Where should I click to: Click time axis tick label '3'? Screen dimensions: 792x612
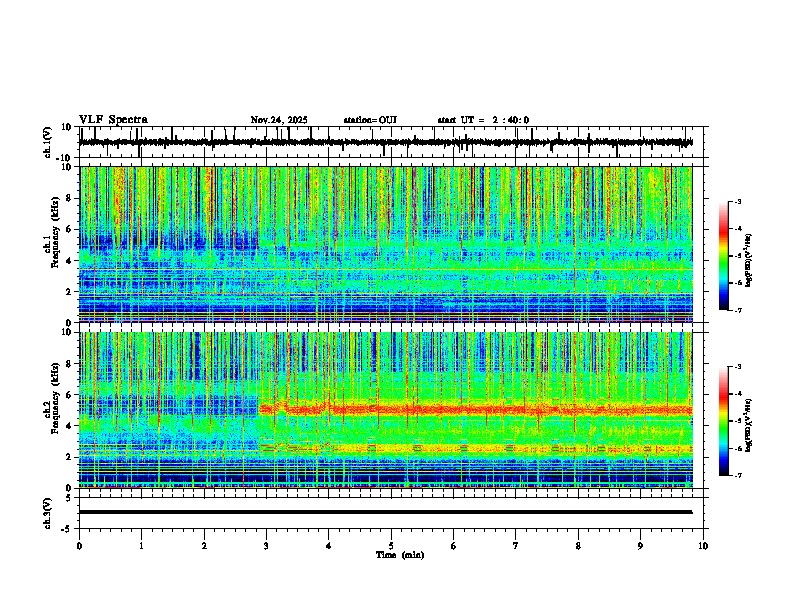pyautogui.click(x=266, y=546)
